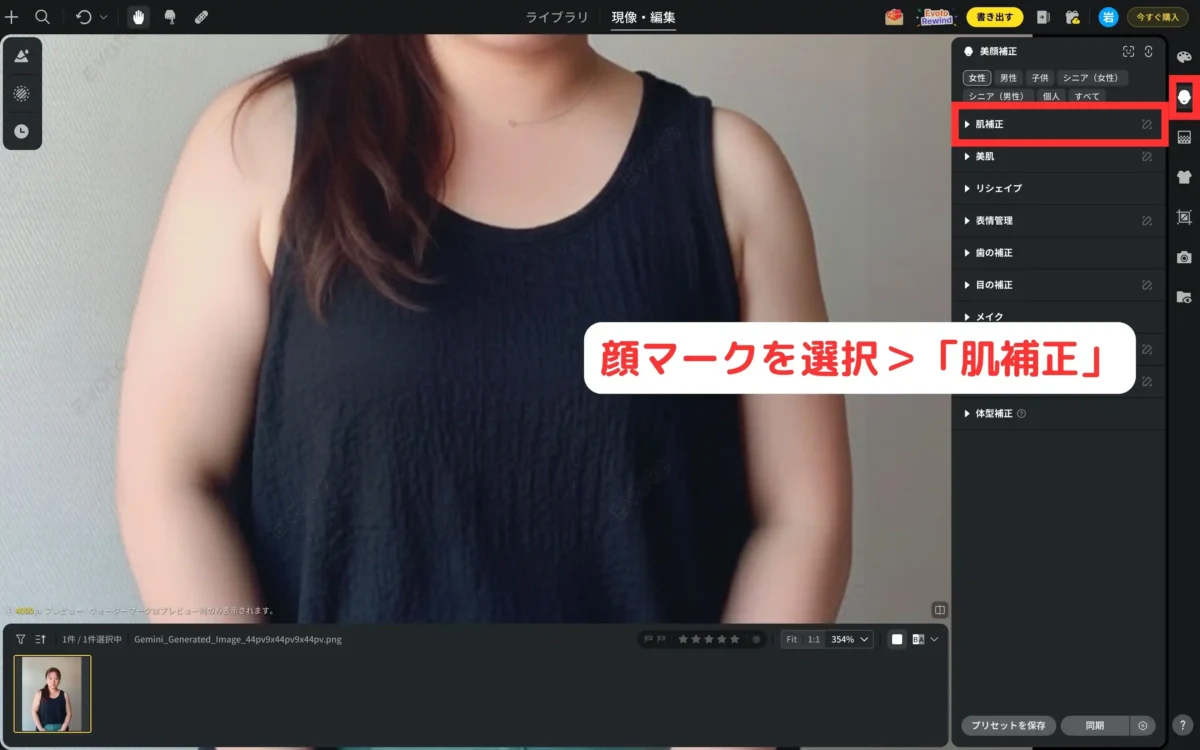Click the 同期 sync button

coord(1094,726)
